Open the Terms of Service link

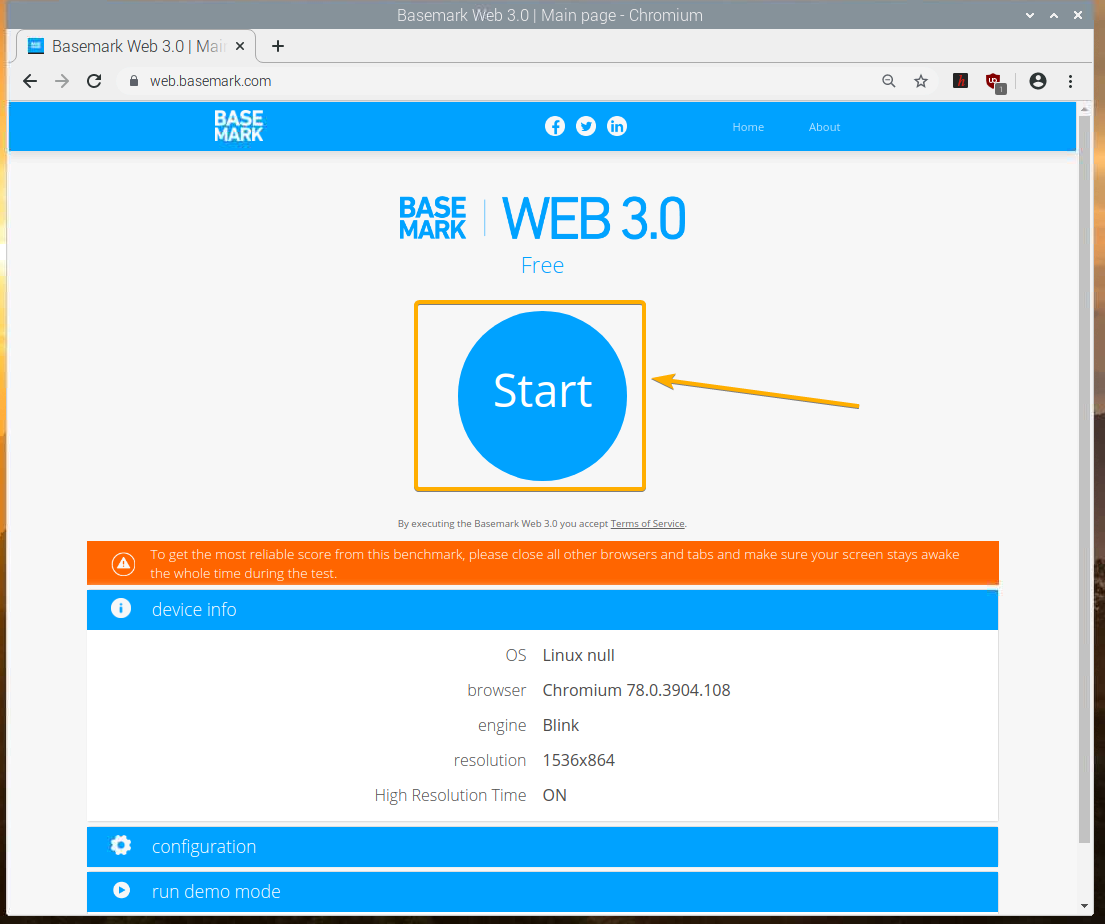pos(647,524)
